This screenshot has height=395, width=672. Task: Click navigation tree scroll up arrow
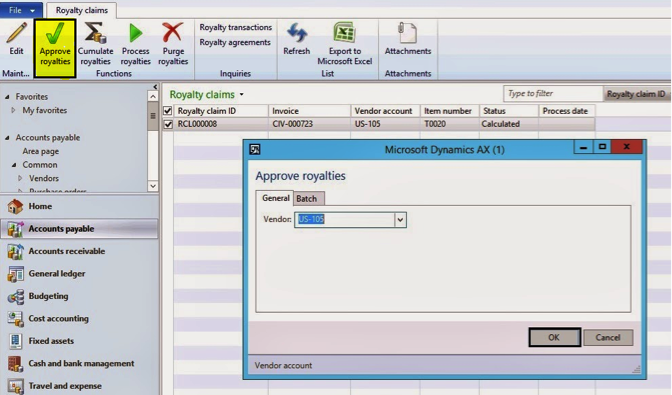pos(153,96)
